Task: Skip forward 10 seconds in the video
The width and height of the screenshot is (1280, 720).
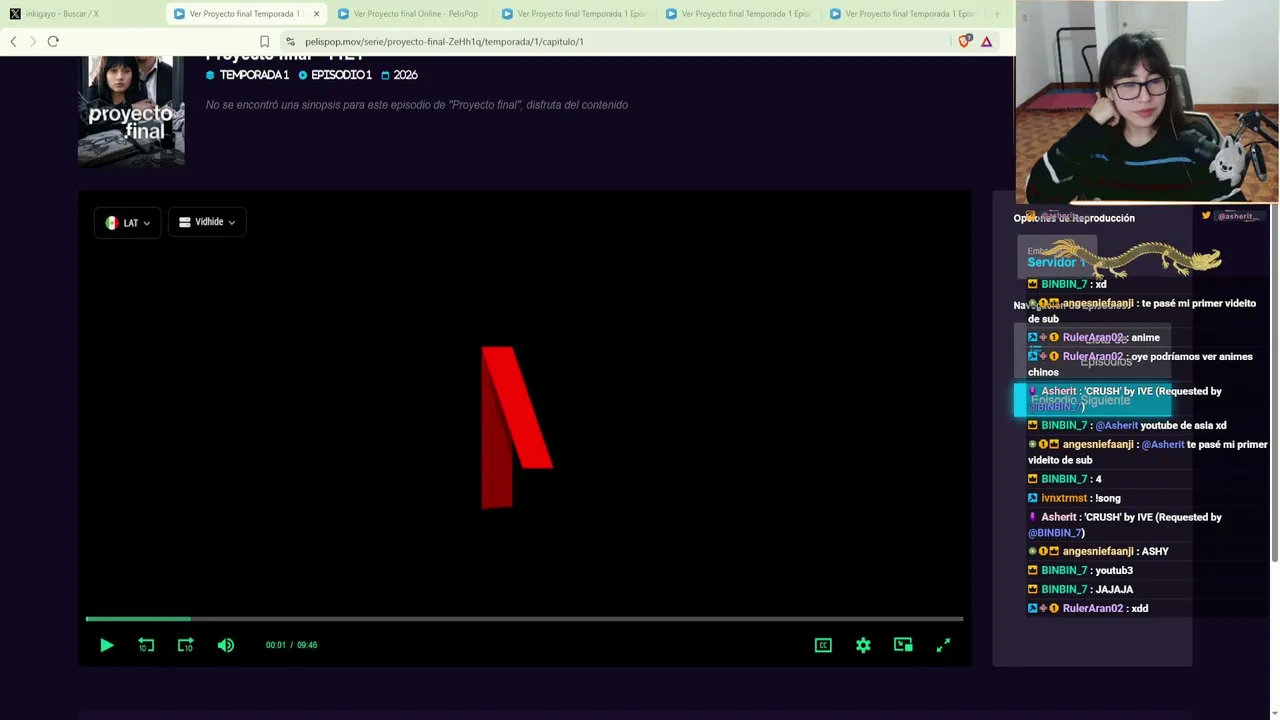Action: point(186,645)
